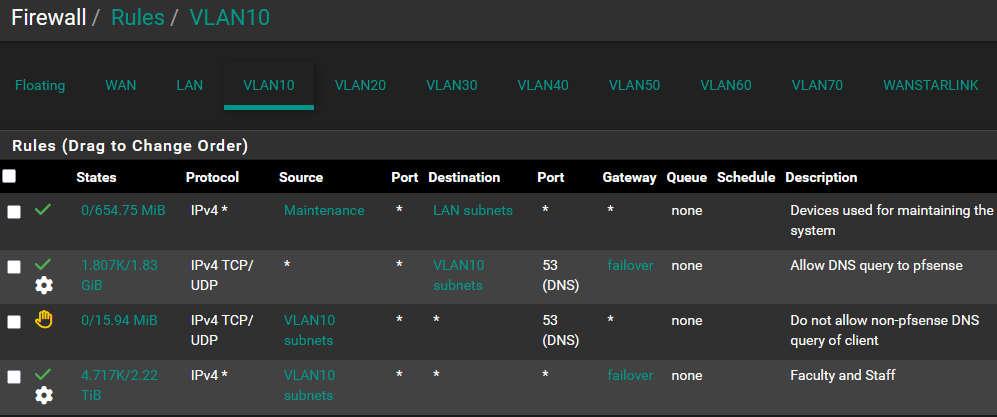This screenshot has height=417, width=997.
Task: Click green checkmark on Faculty and Staff rule
Action: pos(43,374)
